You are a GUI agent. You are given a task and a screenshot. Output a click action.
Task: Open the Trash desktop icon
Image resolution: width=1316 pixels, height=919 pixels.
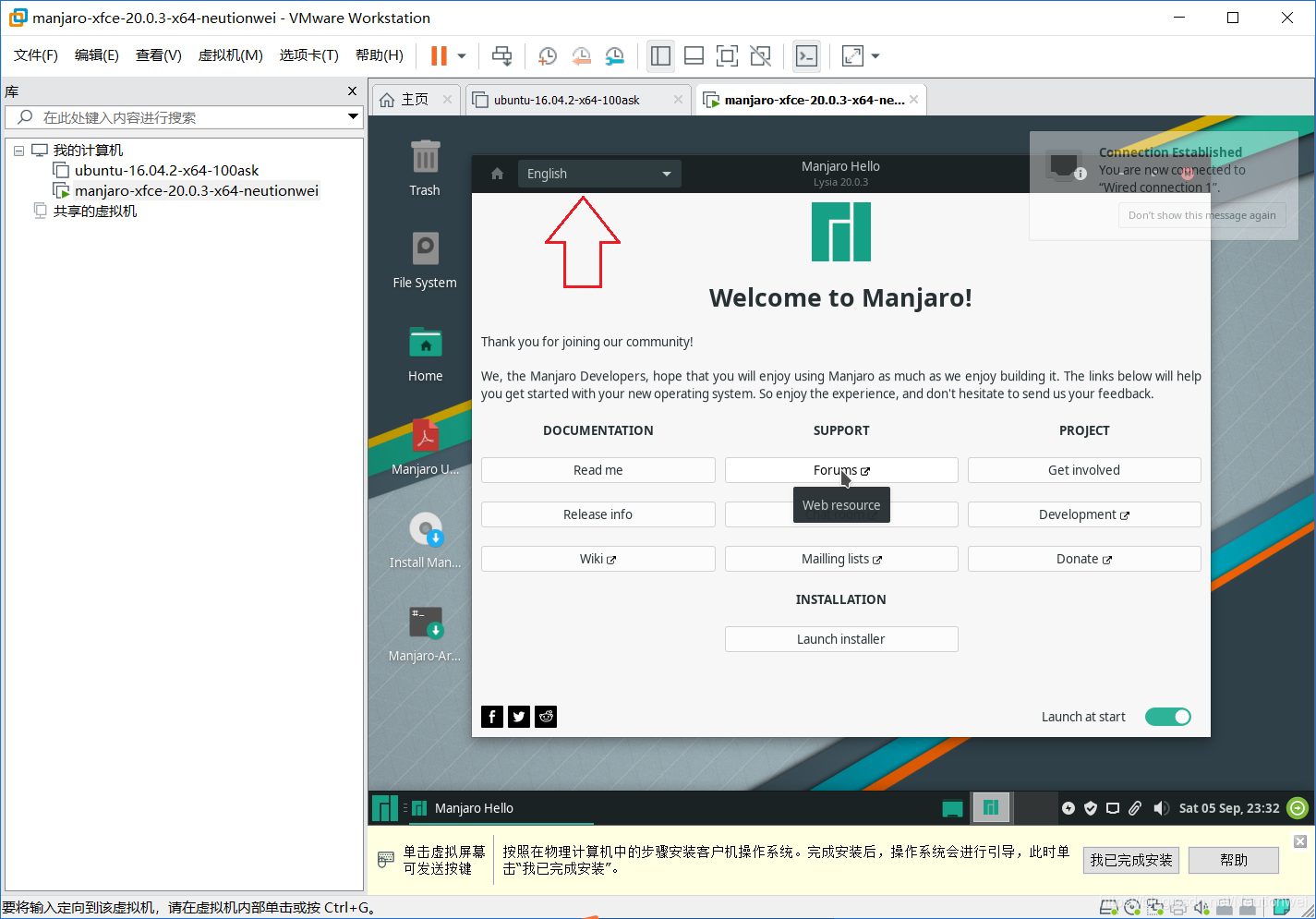click(425, 168)
